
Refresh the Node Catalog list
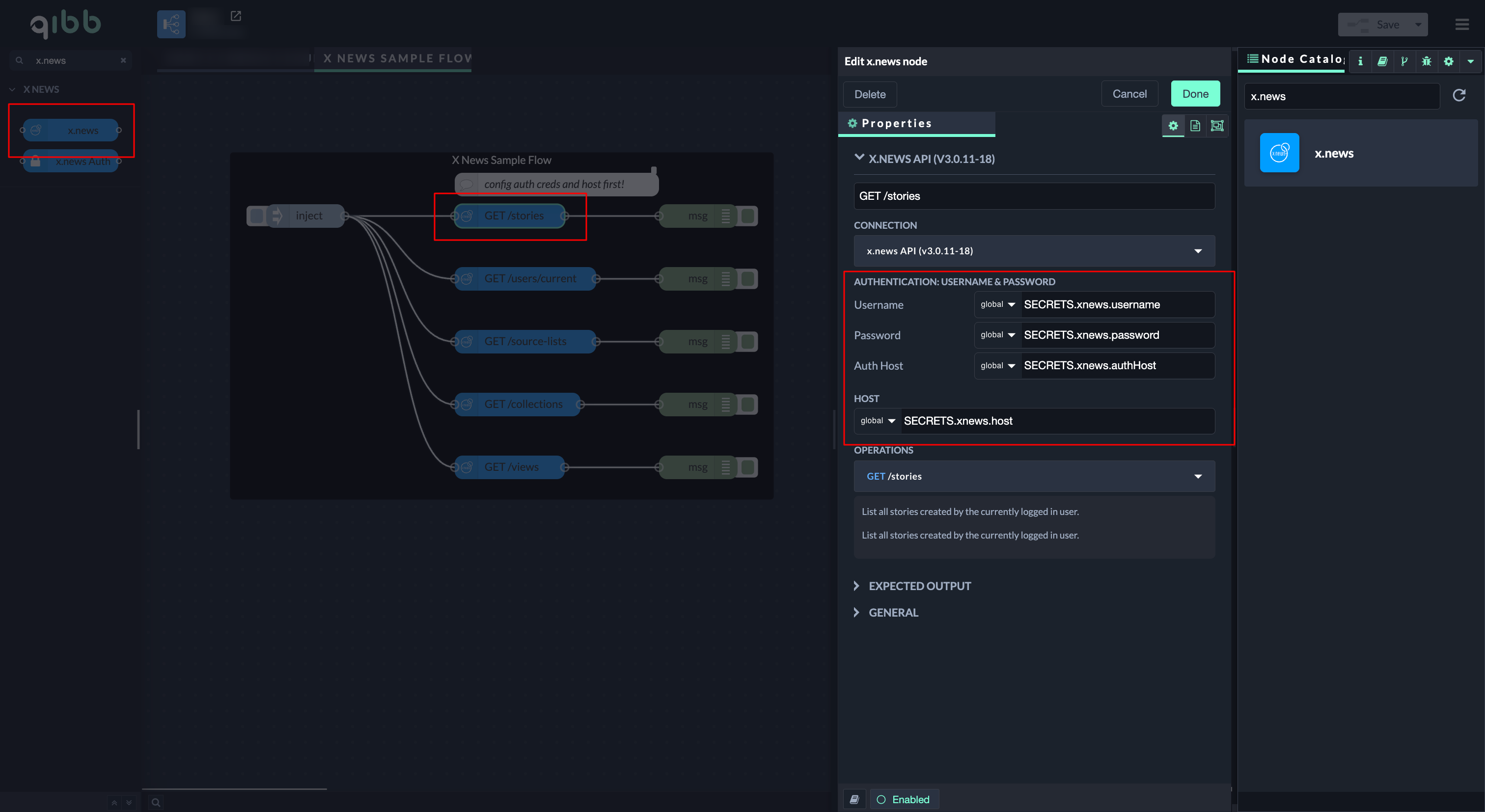point(1458,96)
